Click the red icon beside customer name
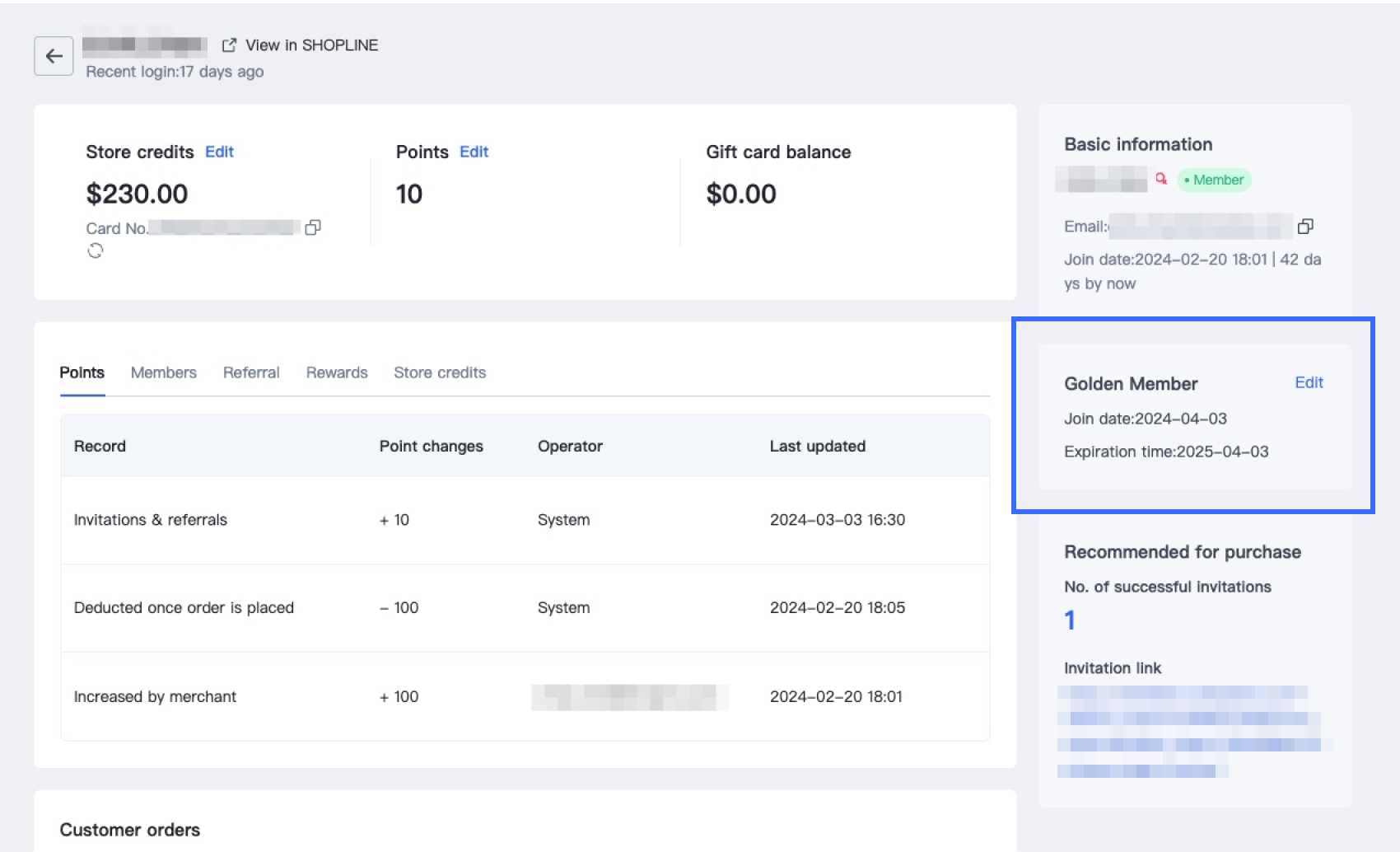Viewport: 1400px width, 852px height. click(1161, 179)
